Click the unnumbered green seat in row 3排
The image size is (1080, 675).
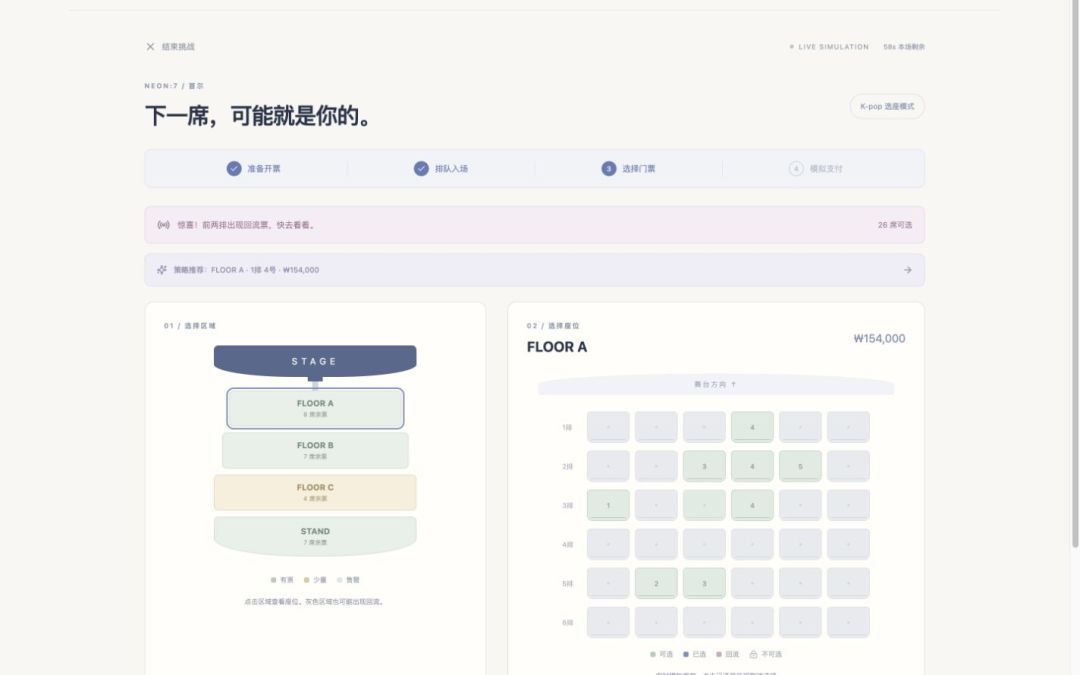(x=704, y=505)
